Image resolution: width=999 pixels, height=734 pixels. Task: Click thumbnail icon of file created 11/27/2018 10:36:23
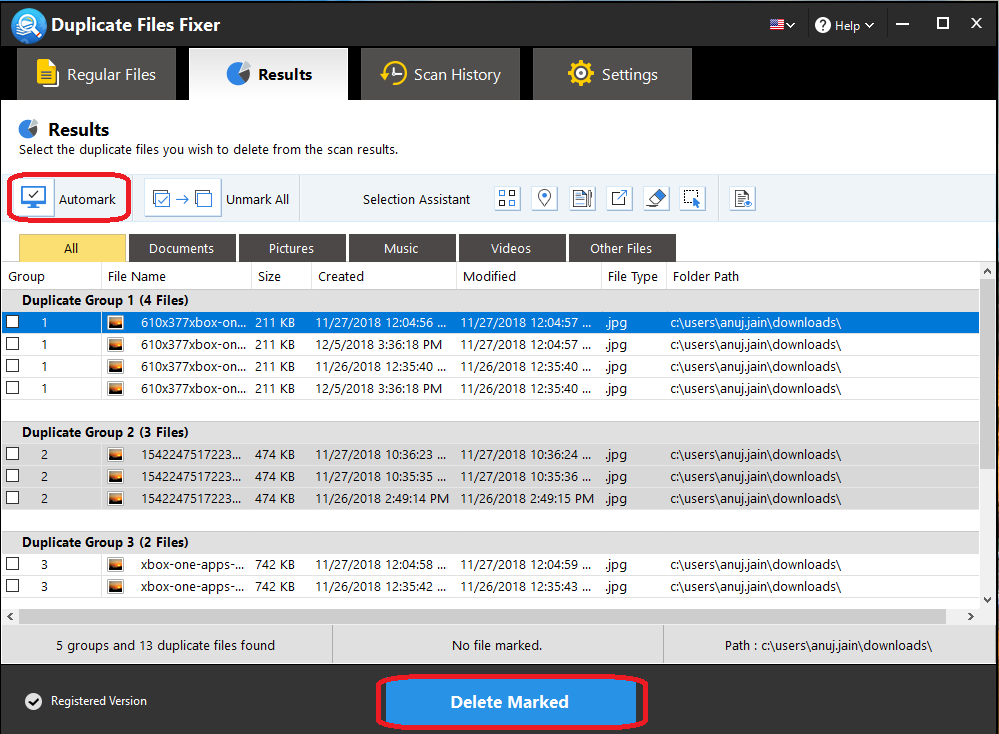pos(115,454)
